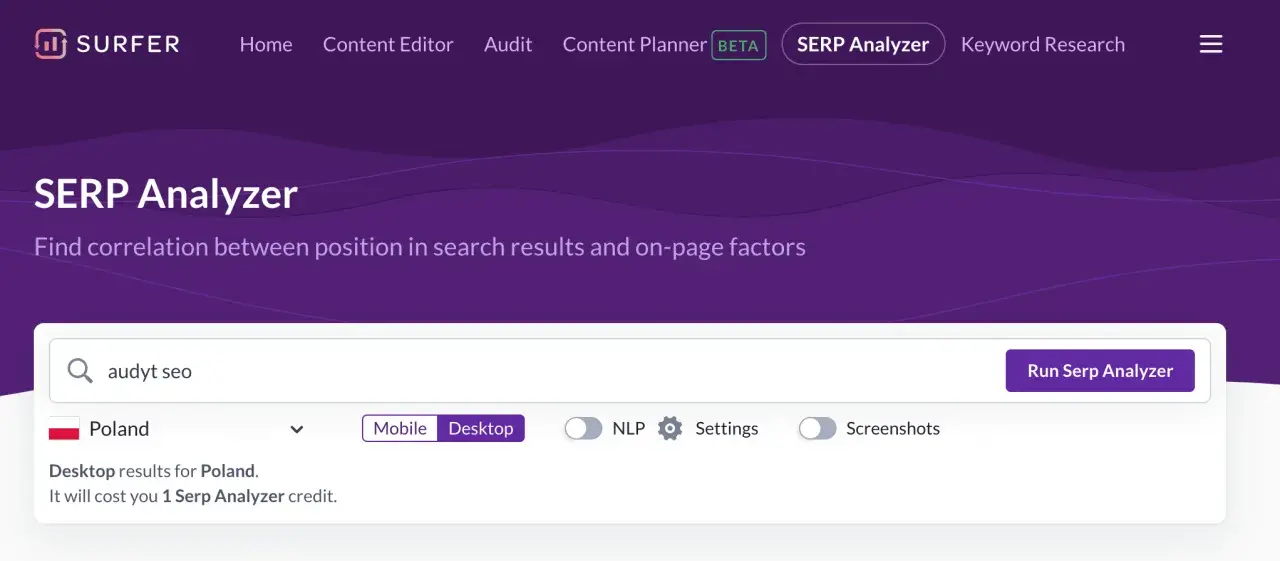Enable the NLP toggle switch
The width and height of the screenshot is (1280, 561).
pos(583,429)
